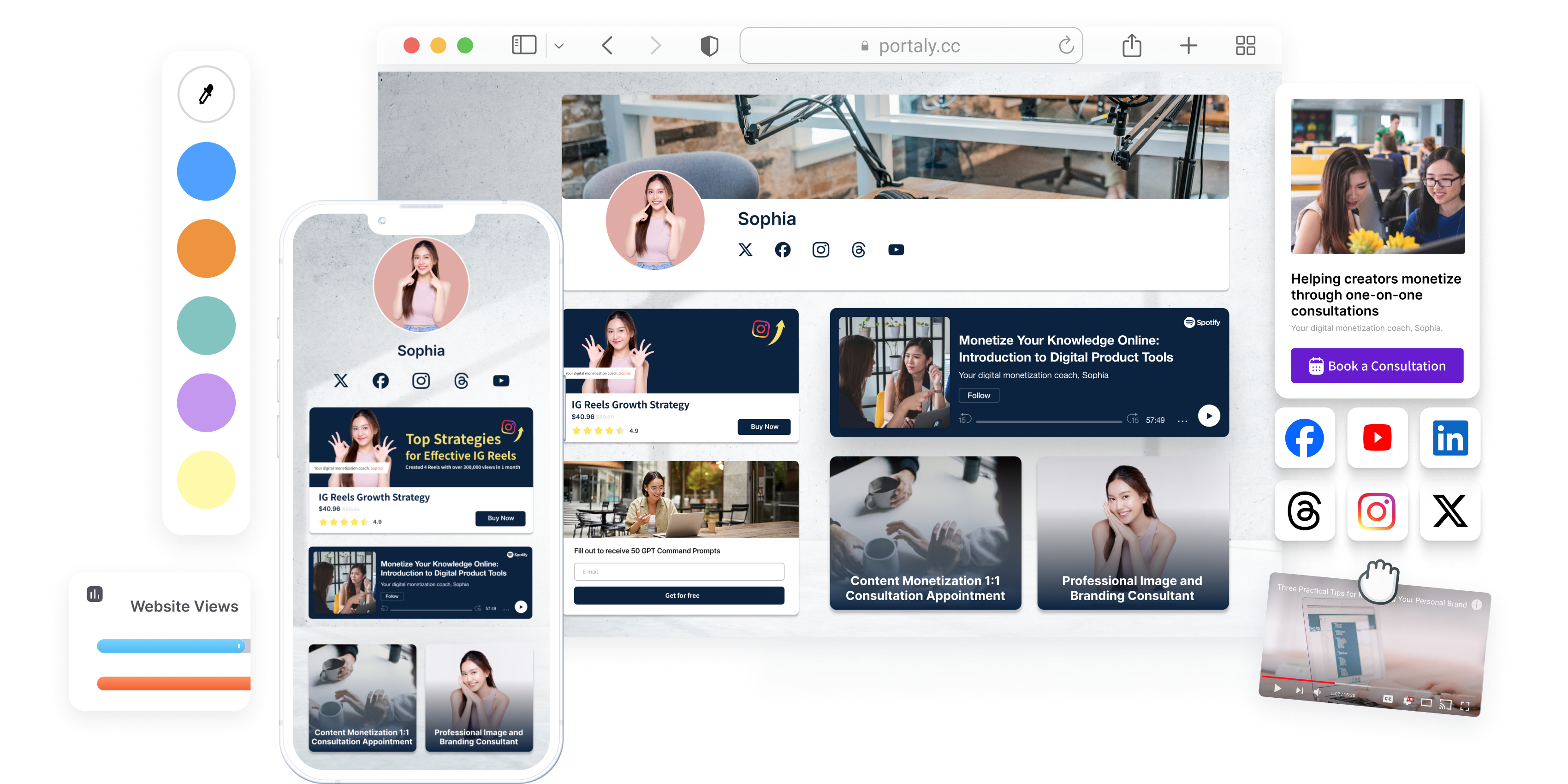Screen dimensions: 1568x784
Task: Choose the yellow color swatch
Action: (206, 480)
